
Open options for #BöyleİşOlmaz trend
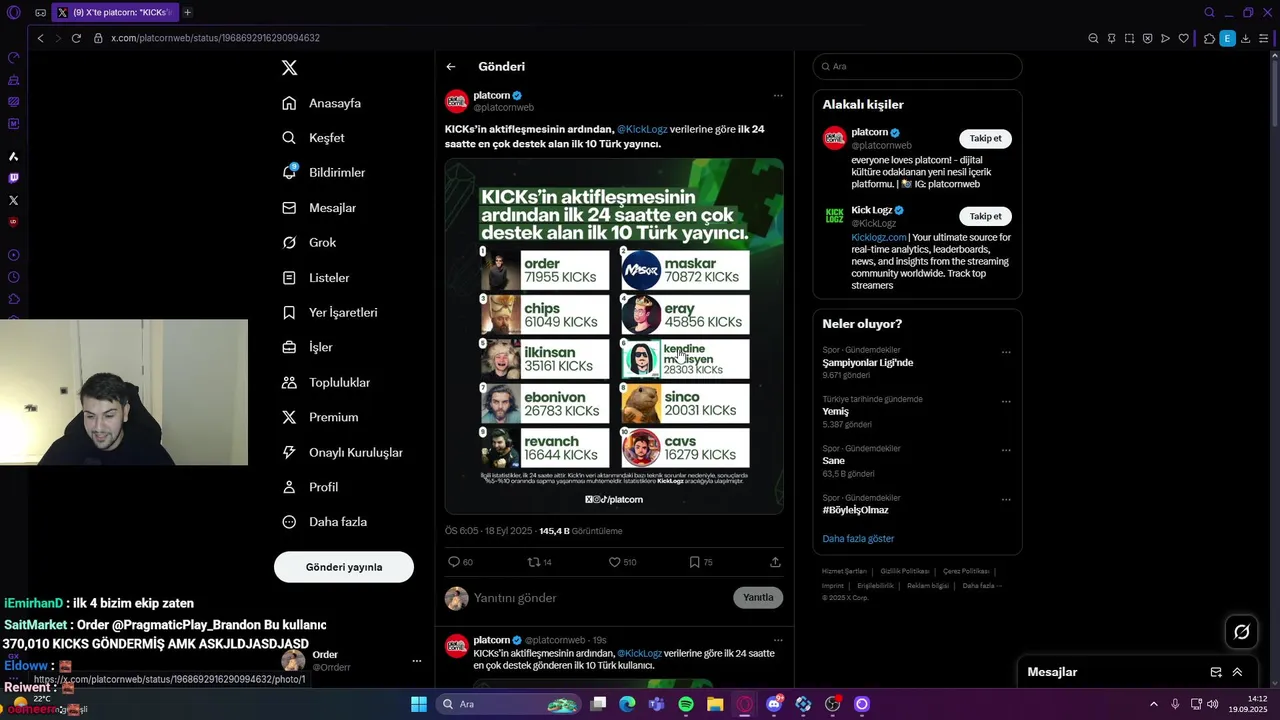[x=1006, y=499]
